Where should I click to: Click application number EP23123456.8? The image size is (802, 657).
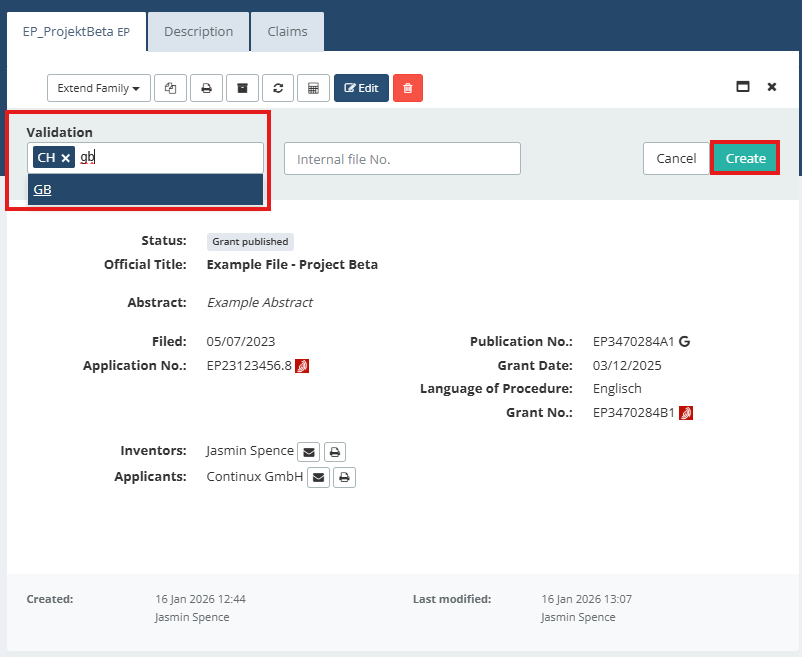249,366
